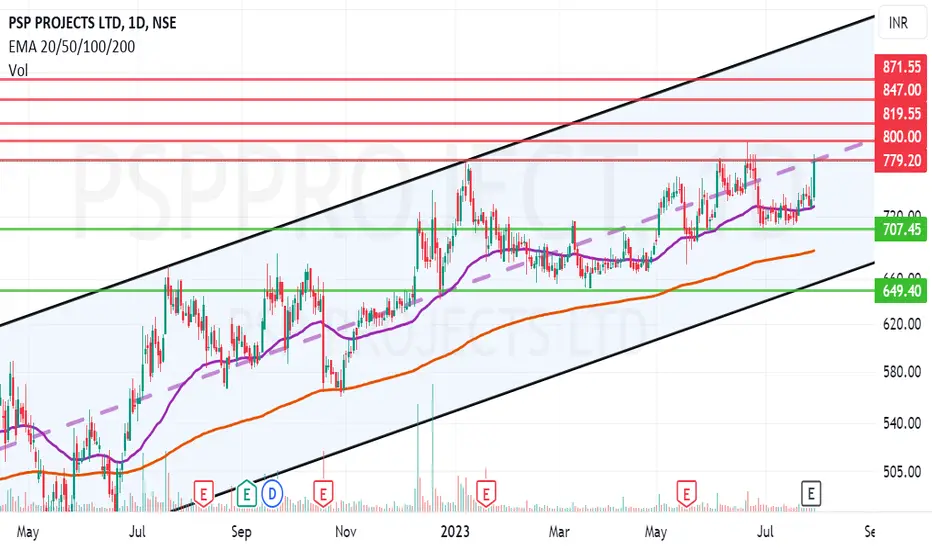Click the 505.00 price axis value
The image size is (932, 550).
click(x=902, y=472)
